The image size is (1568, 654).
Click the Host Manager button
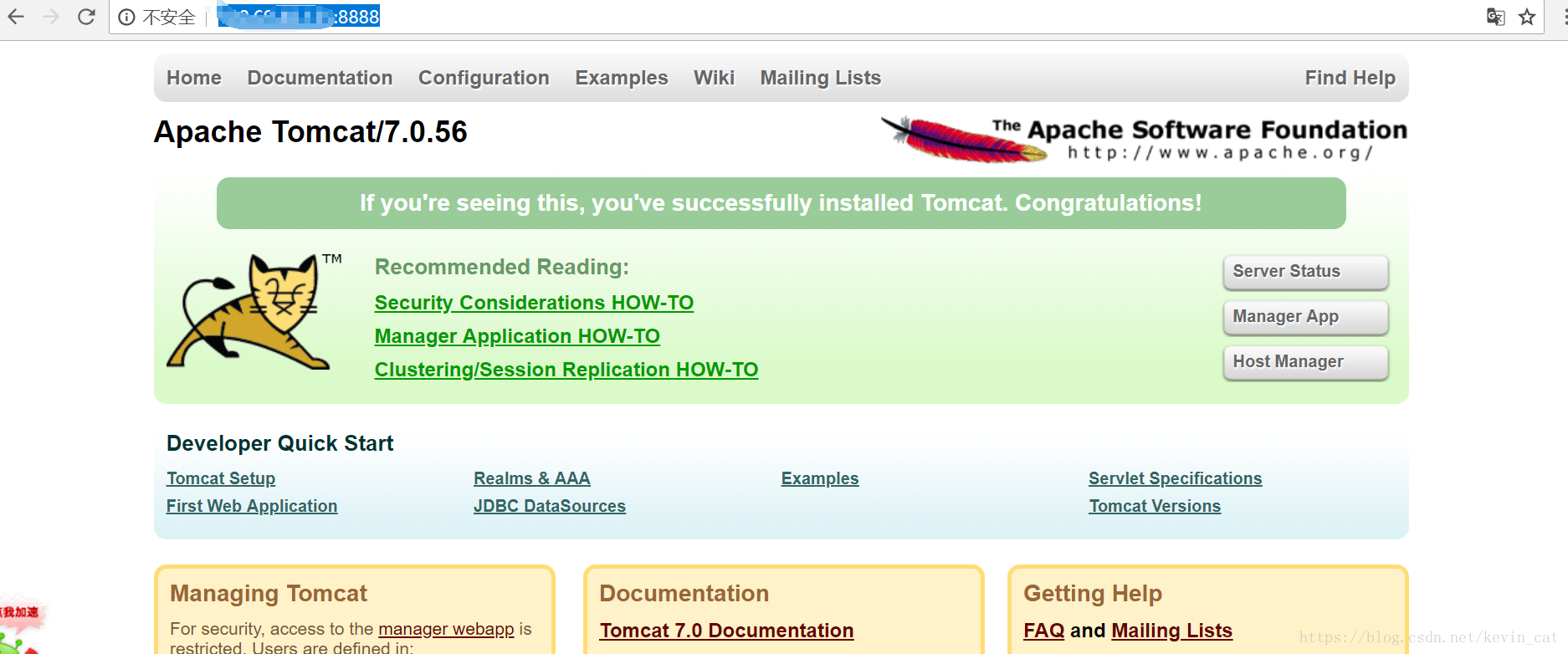pos(1305,362)
